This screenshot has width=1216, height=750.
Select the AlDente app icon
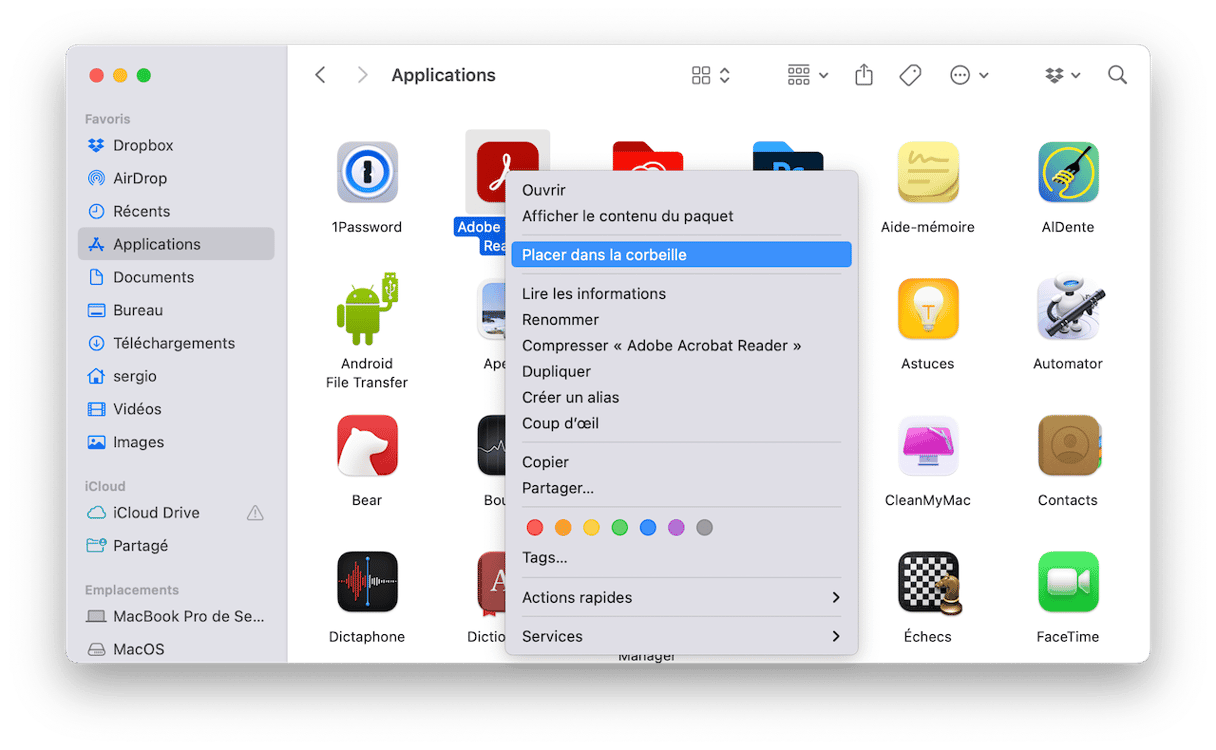point(1067,172)
